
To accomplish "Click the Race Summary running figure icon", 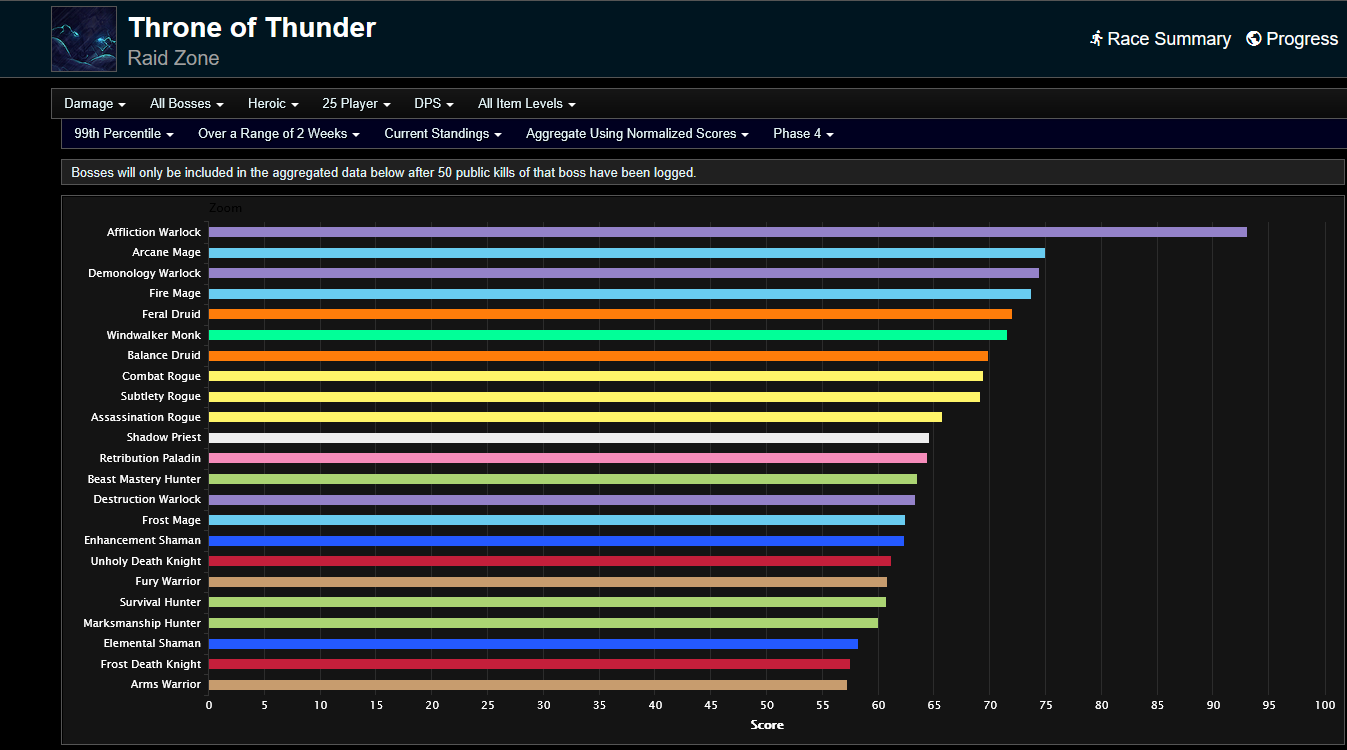I will pyautogui.click(x=1096, y=39).
